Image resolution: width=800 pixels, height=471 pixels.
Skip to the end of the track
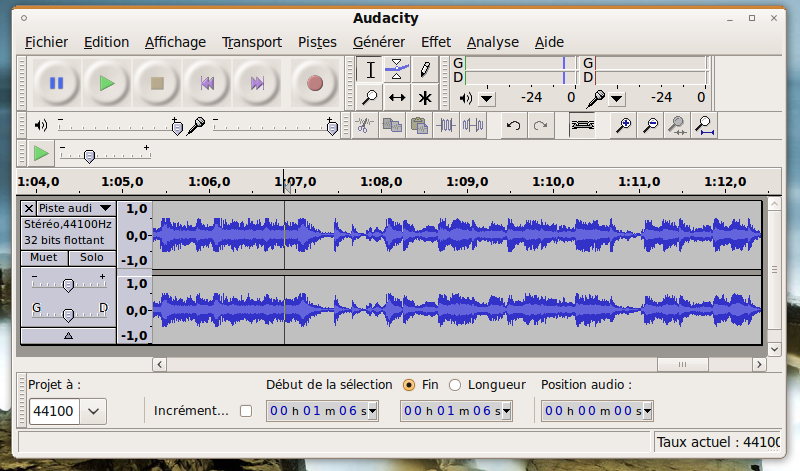coord(257,83)
